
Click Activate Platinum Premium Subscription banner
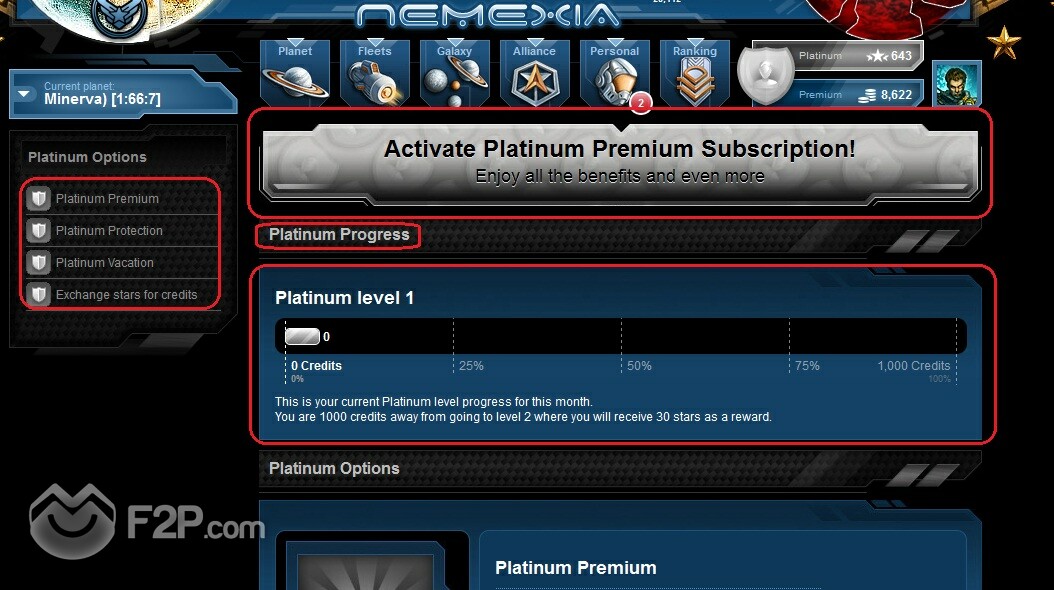pos(620,161)
